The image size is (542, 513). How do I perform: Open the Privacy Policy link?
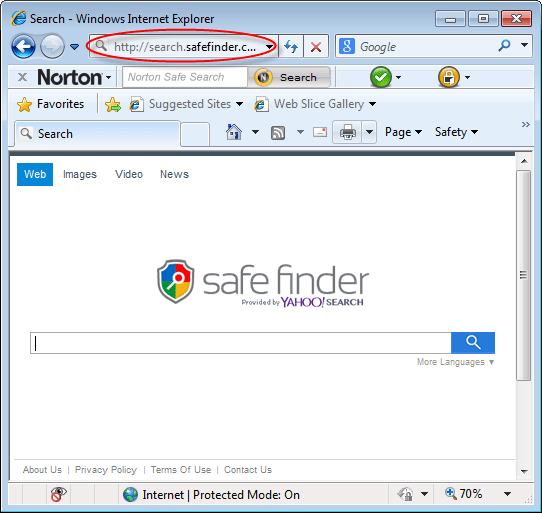pyautogui.click(x=106, y=470)
